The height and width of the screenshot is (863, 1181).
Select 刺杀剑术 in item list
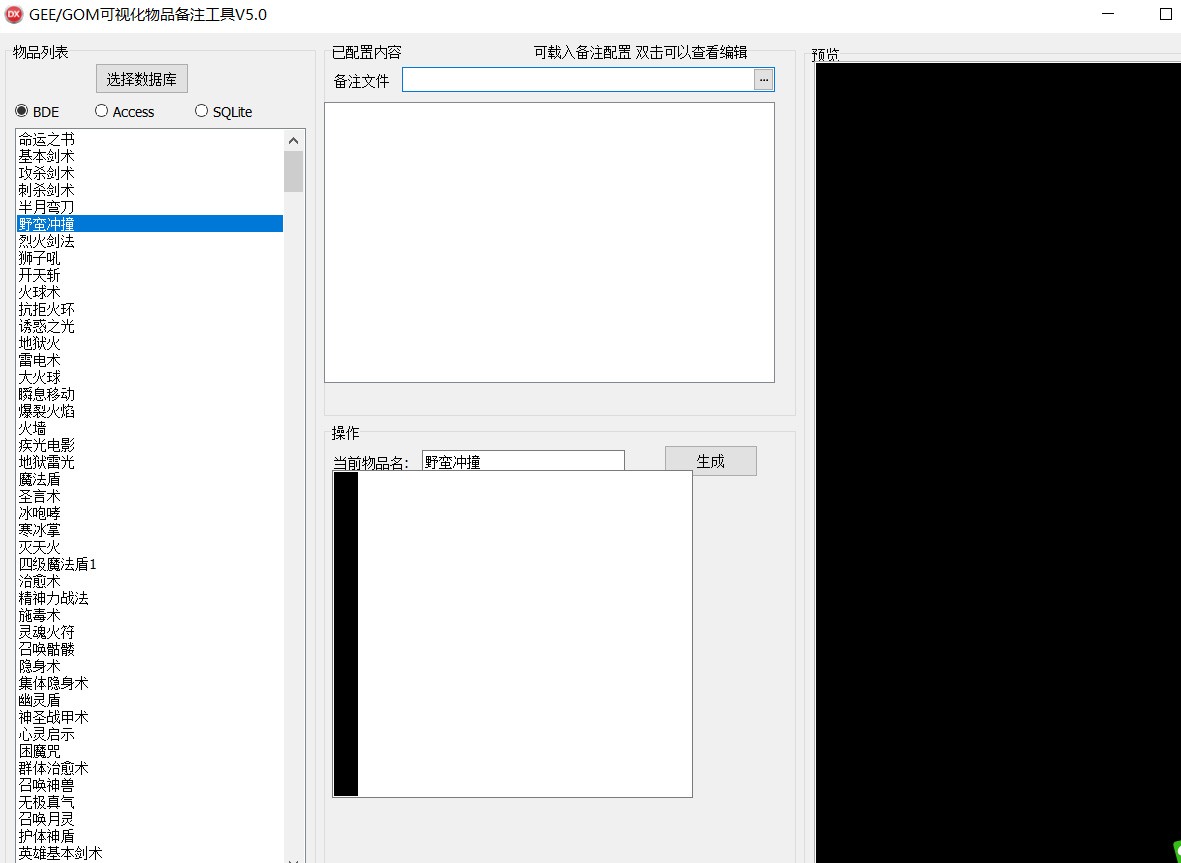150,190
